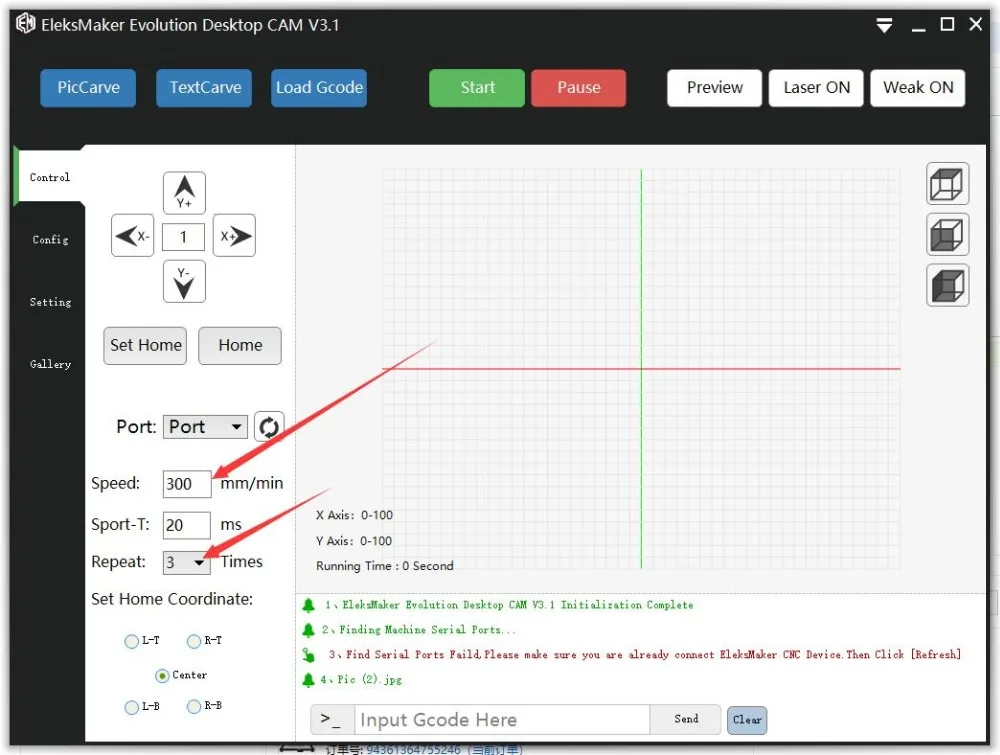
Task: Jog the laser with Y- arrow
Action: 184,281
